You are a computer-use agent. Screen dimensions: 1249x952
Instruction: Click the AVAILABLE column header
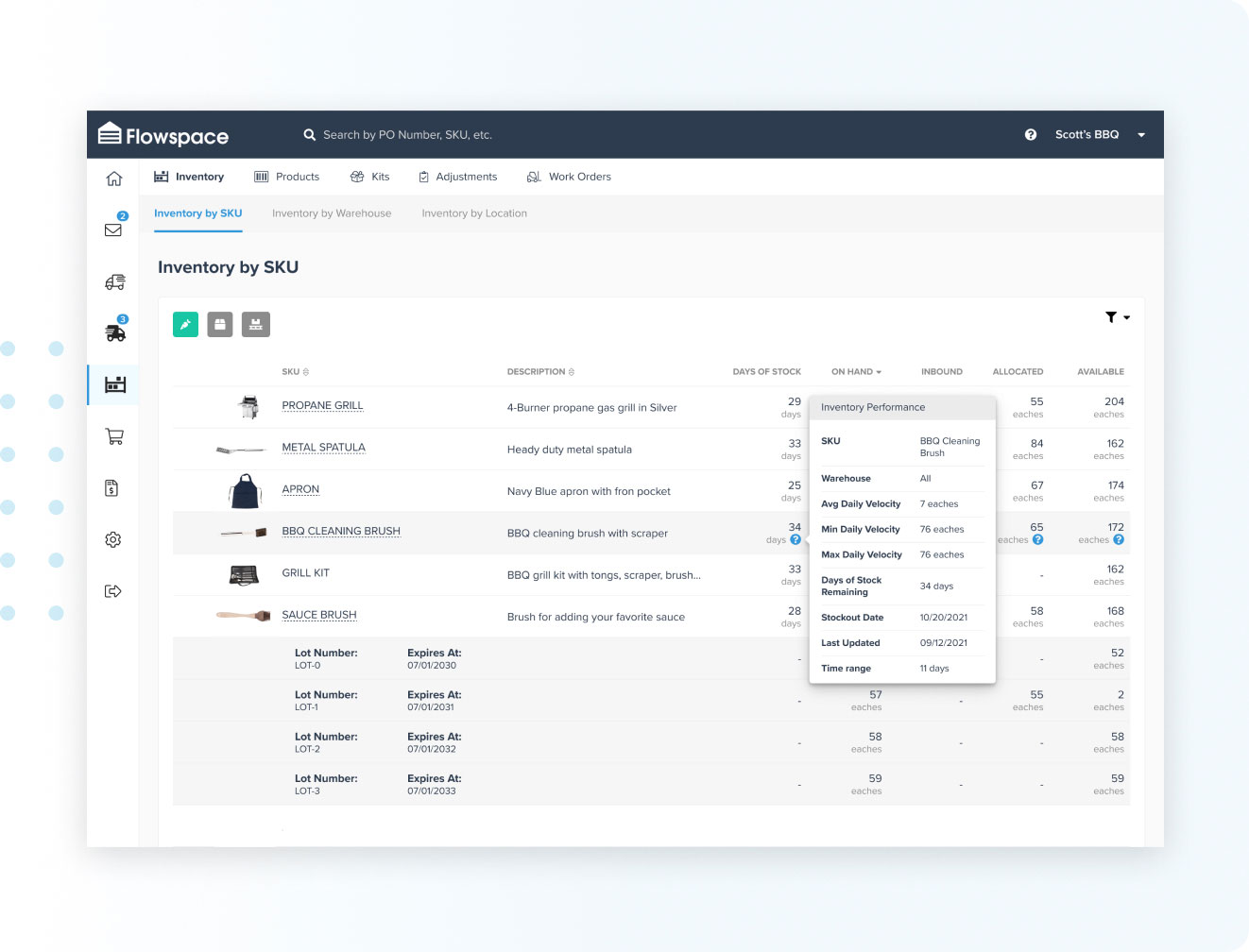1101,372
